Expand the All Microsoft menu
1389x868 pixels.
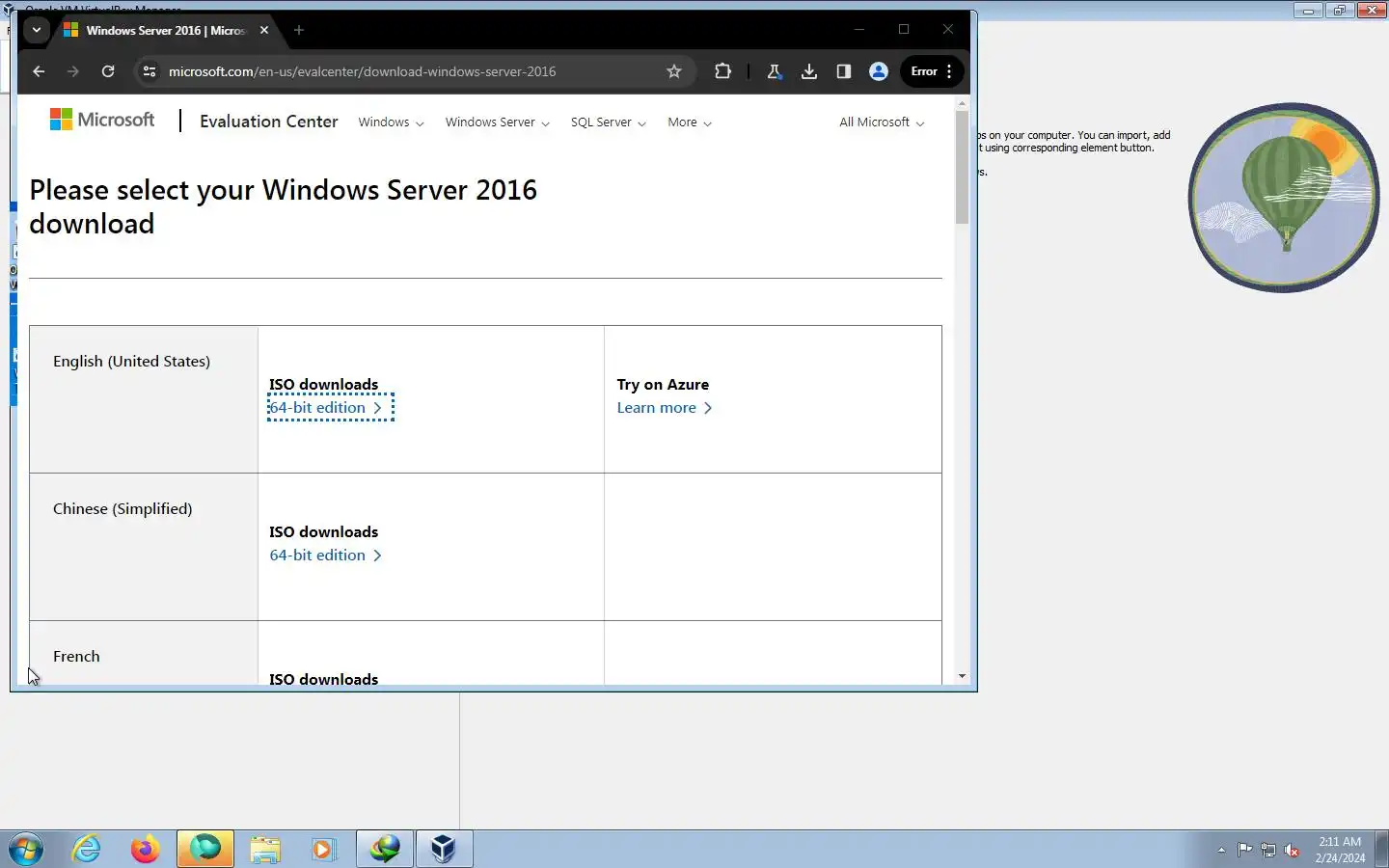pyautogui.click(x=882, y=122)
